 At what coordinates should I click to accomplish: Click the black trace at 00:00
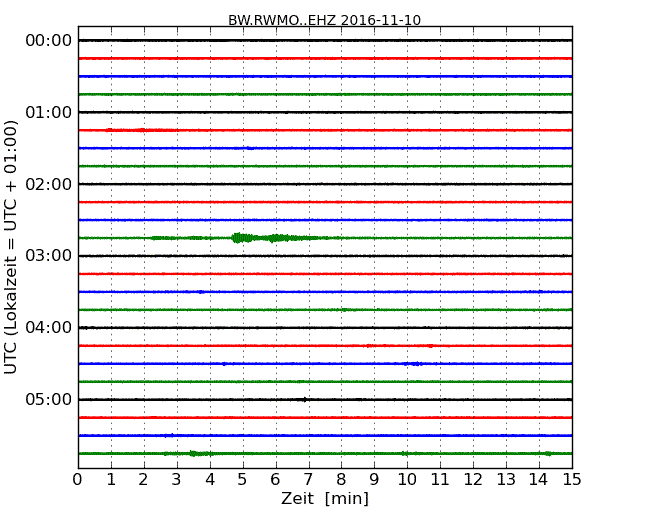[x=325, y=41]
